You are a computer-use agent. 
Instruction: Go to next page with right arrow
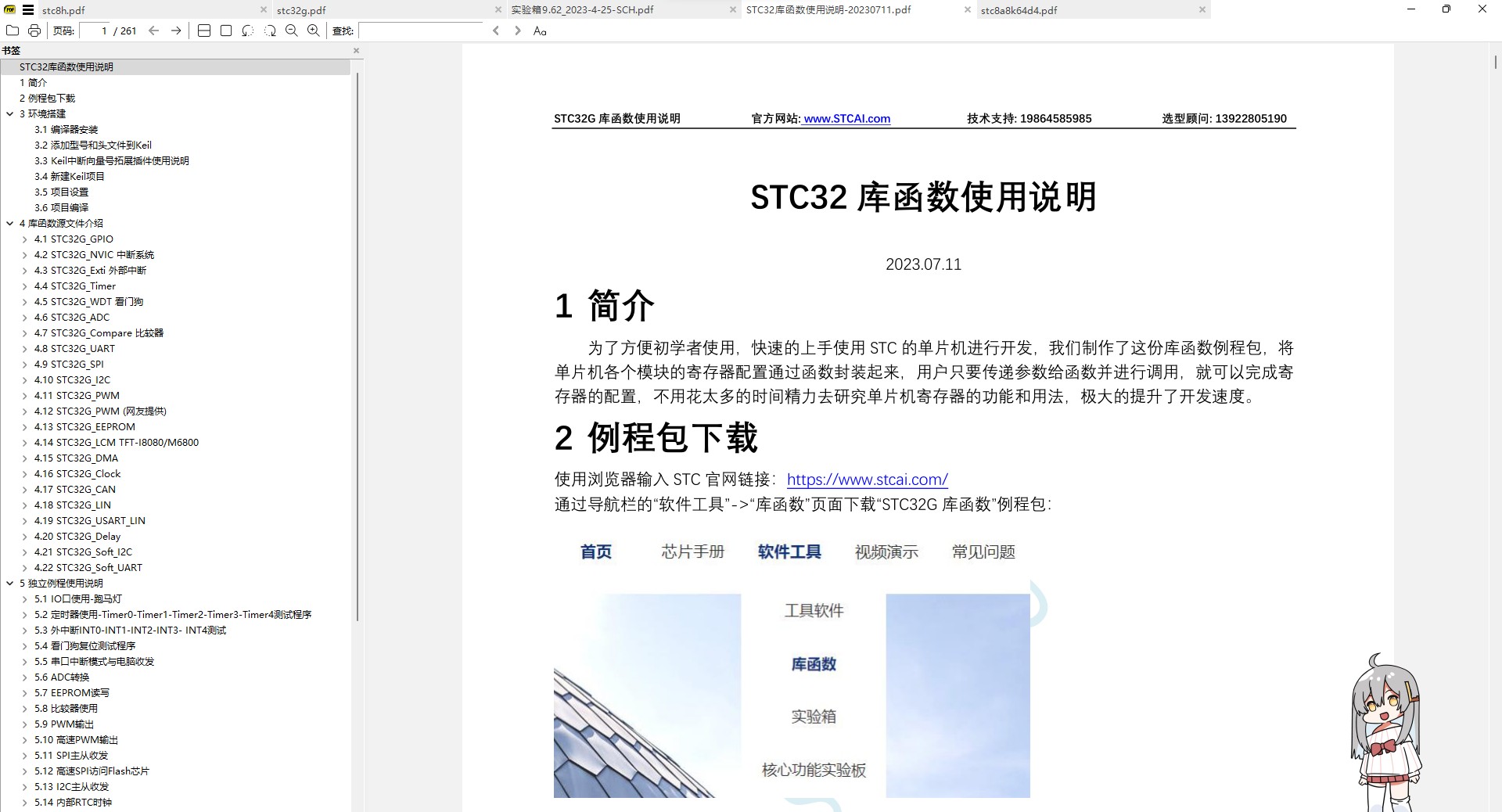pos(176,31)
